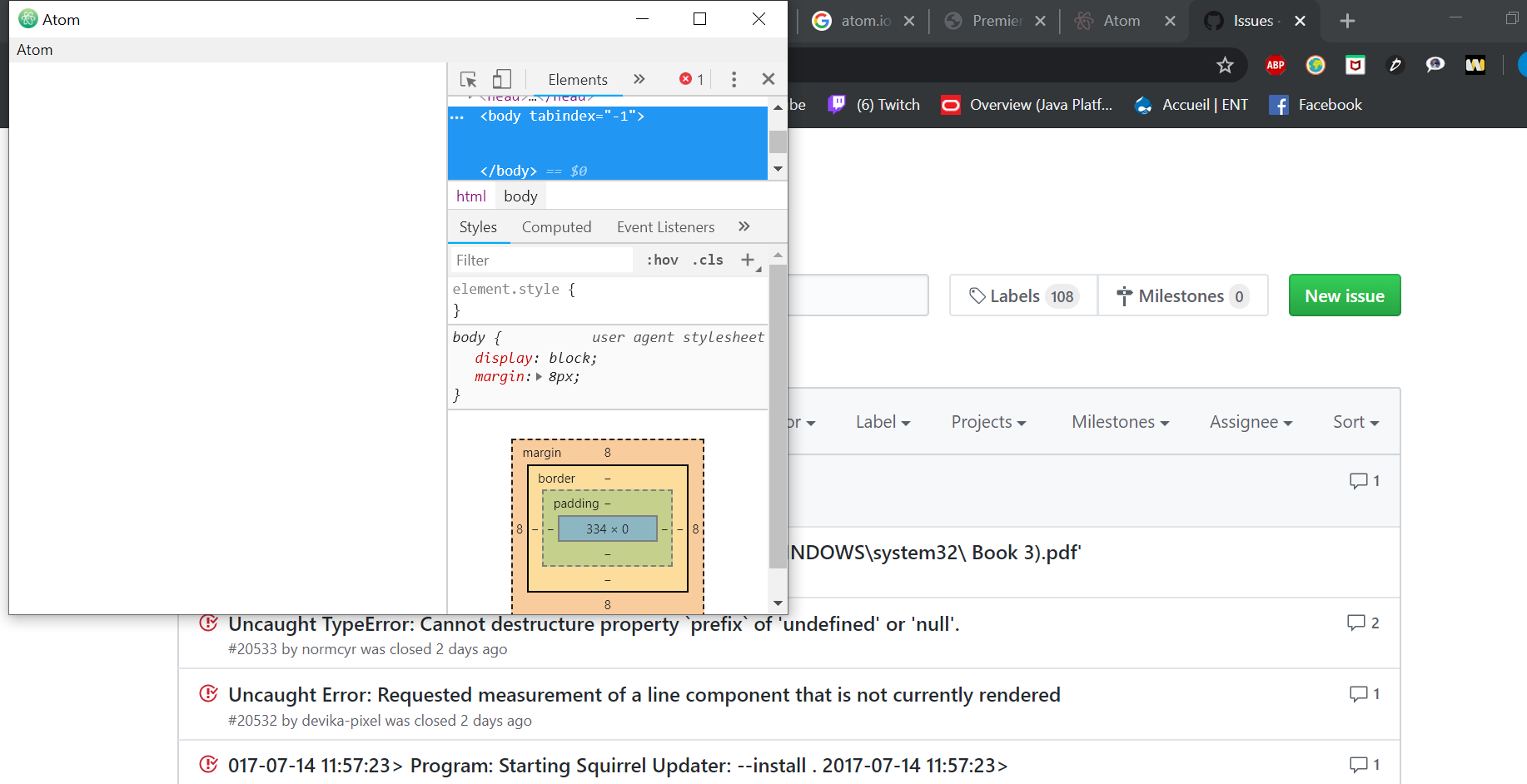The height and width of the screenshot is (784, 1527).
Task: Select the Elements tab in DevTools
Action: 578,79
